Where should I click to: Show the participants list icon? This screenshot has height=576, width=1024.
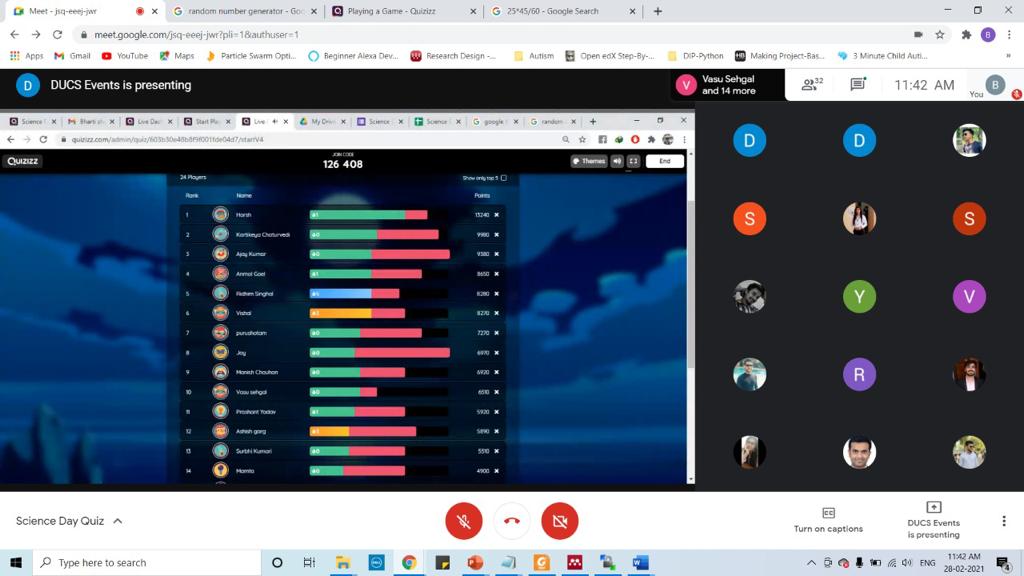click(811, 85)
